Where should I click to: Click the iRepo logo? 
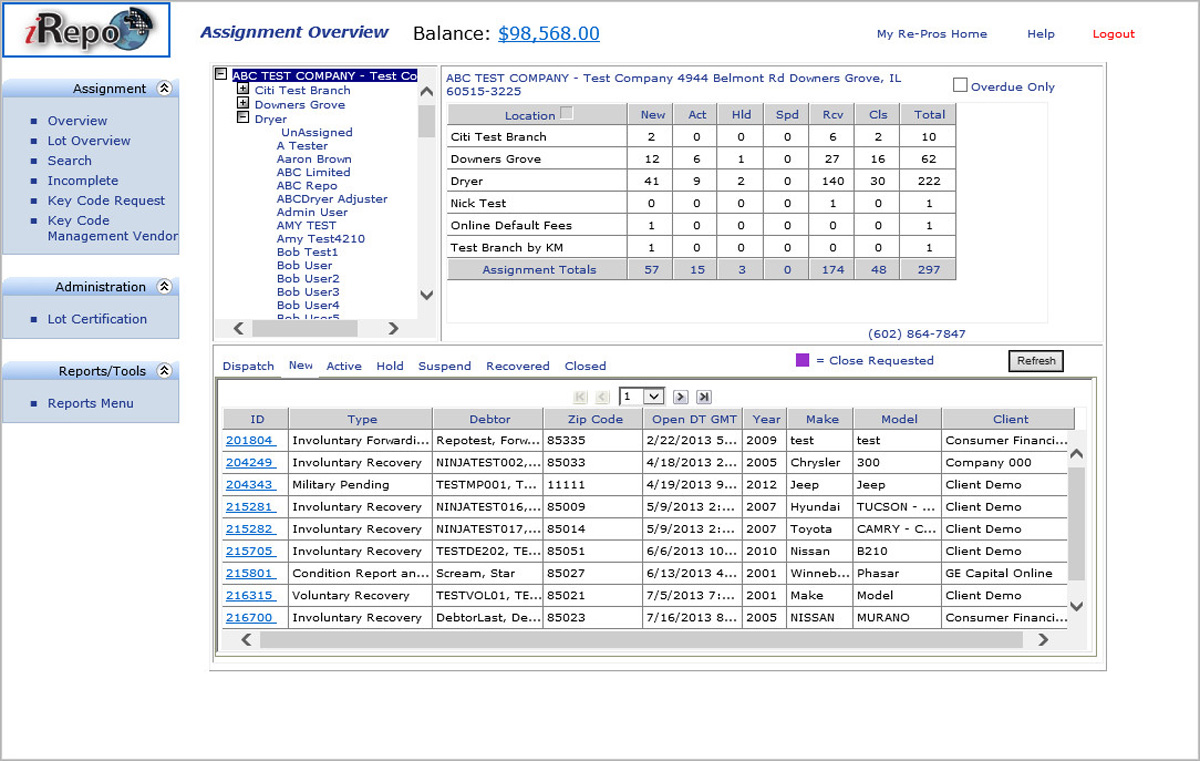[85, 30]
